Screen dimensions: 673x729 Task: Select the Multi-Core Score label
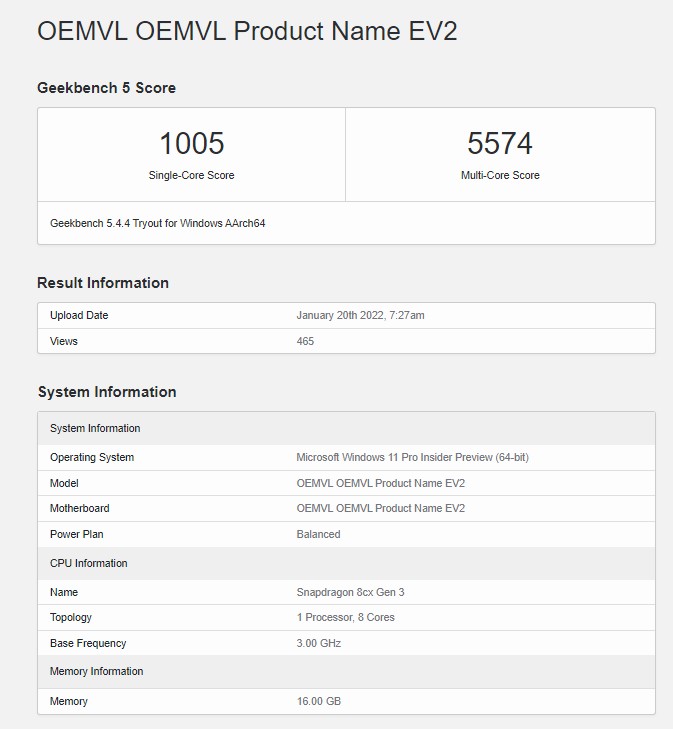[500, 175]
